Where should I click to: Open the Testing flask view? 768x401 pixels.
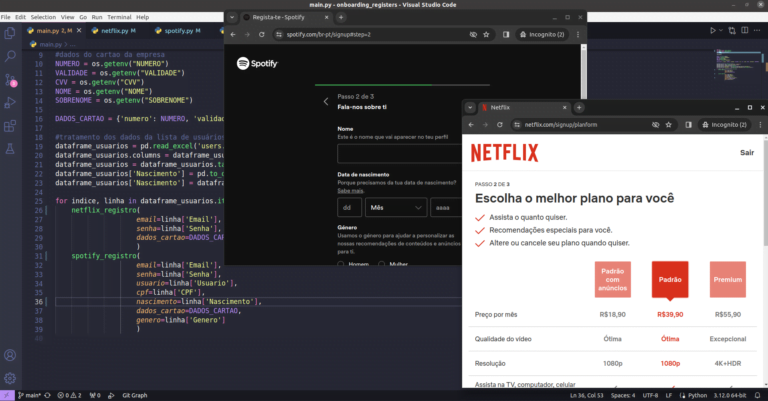tap(10, 149)
